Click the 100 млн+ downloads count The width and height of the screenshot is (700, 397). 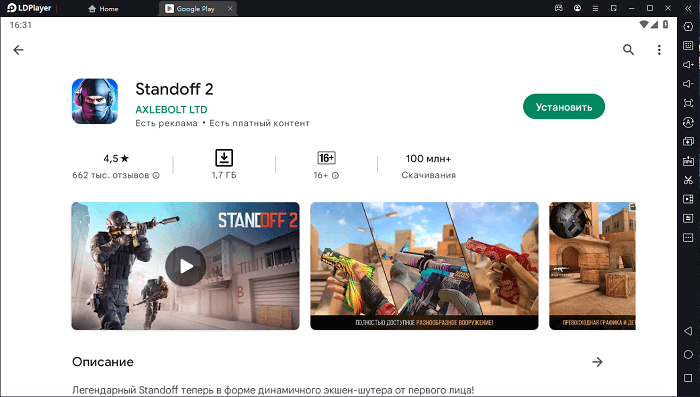click(x=428, y=159)
